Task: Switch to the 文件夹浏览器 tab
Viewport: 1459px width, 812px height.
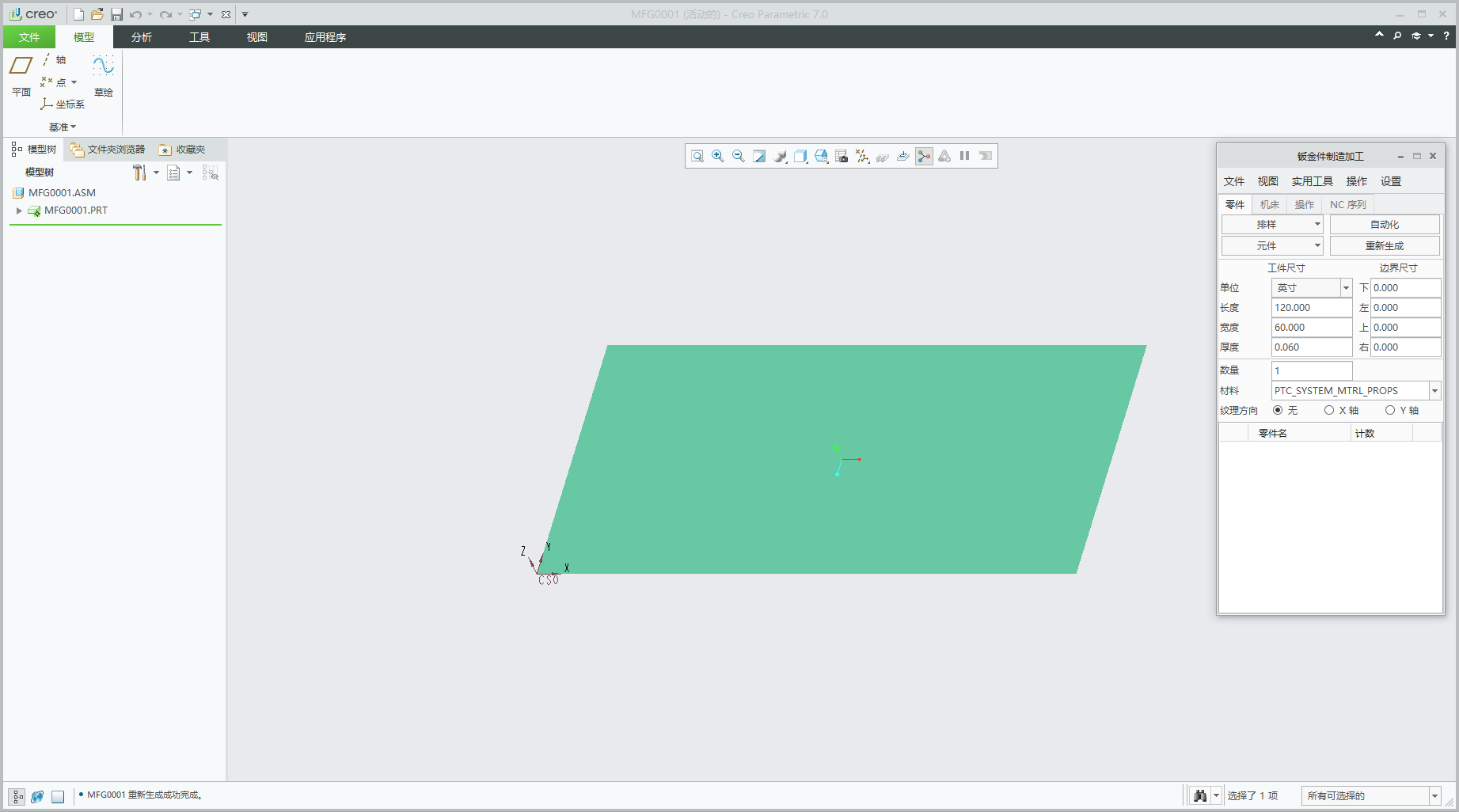Action: tap(108, 150)
